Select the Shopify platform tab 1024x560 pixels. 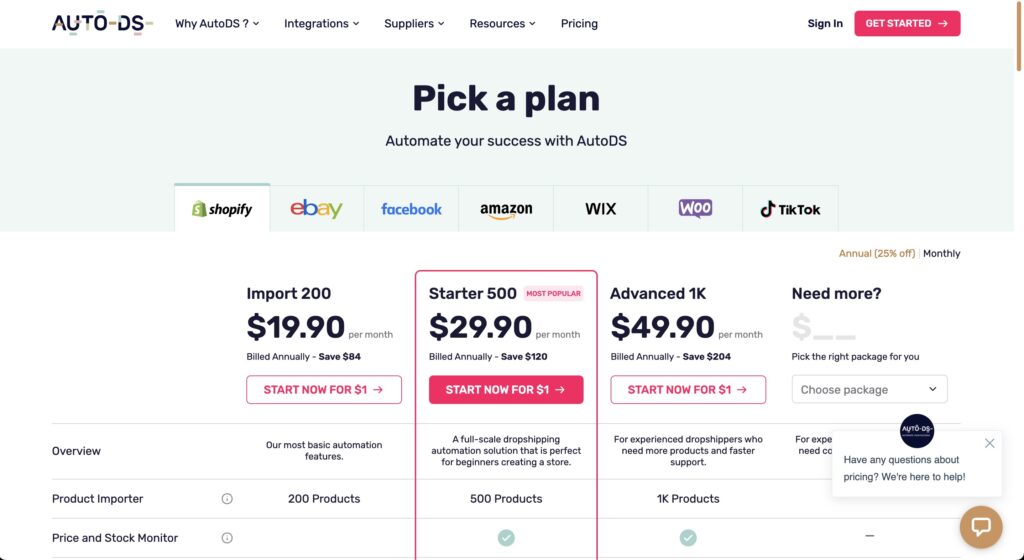(222, 209)
